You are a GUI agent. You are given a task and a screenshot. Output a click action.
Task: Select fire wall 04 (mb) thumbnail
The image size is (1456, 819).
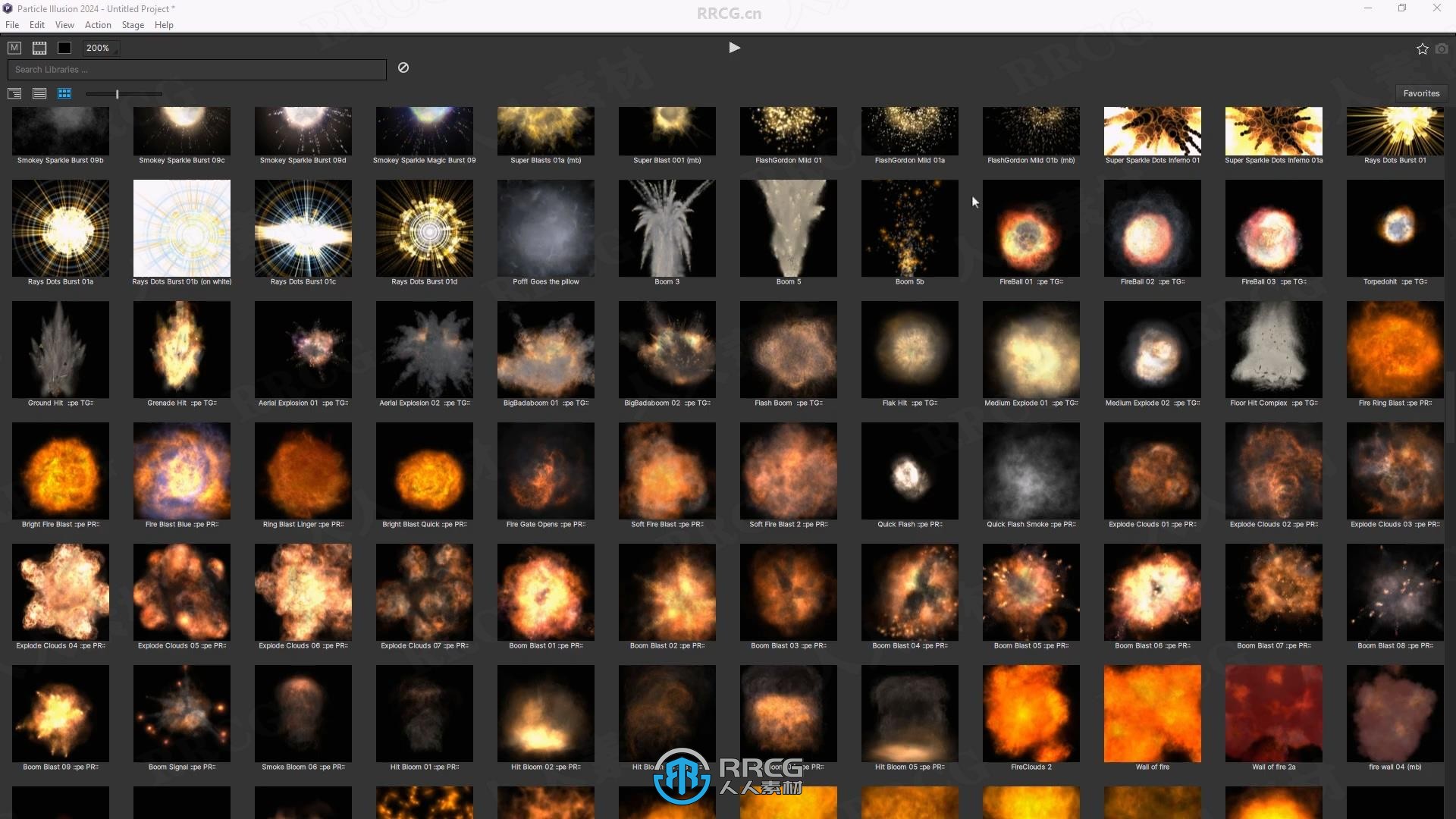point(1395,714)
